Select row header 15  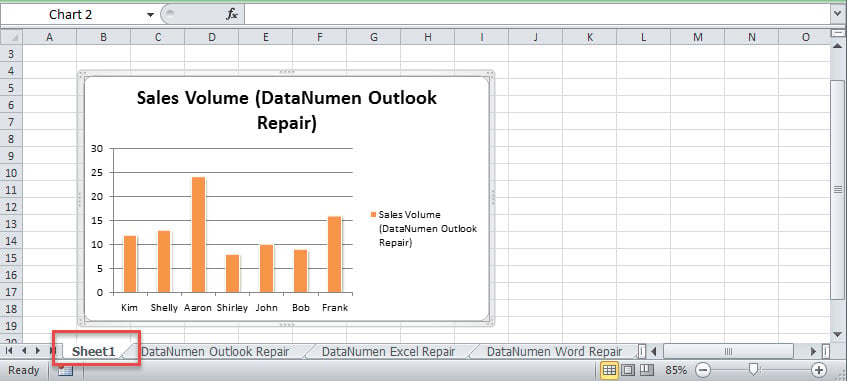(x=11, y=258)
